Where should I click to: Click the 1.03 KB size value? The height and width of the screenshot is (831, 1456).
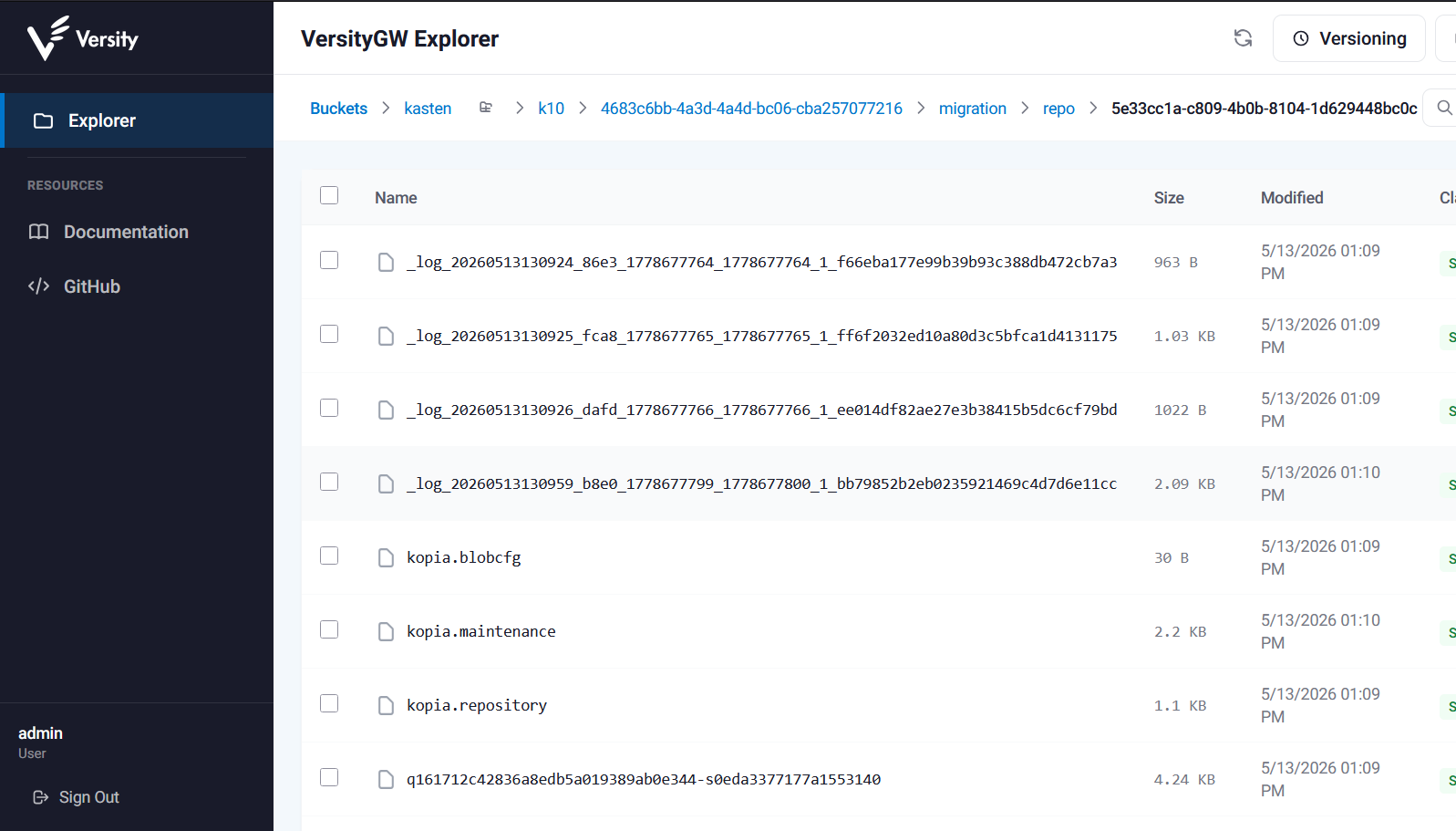[1184, 337]
